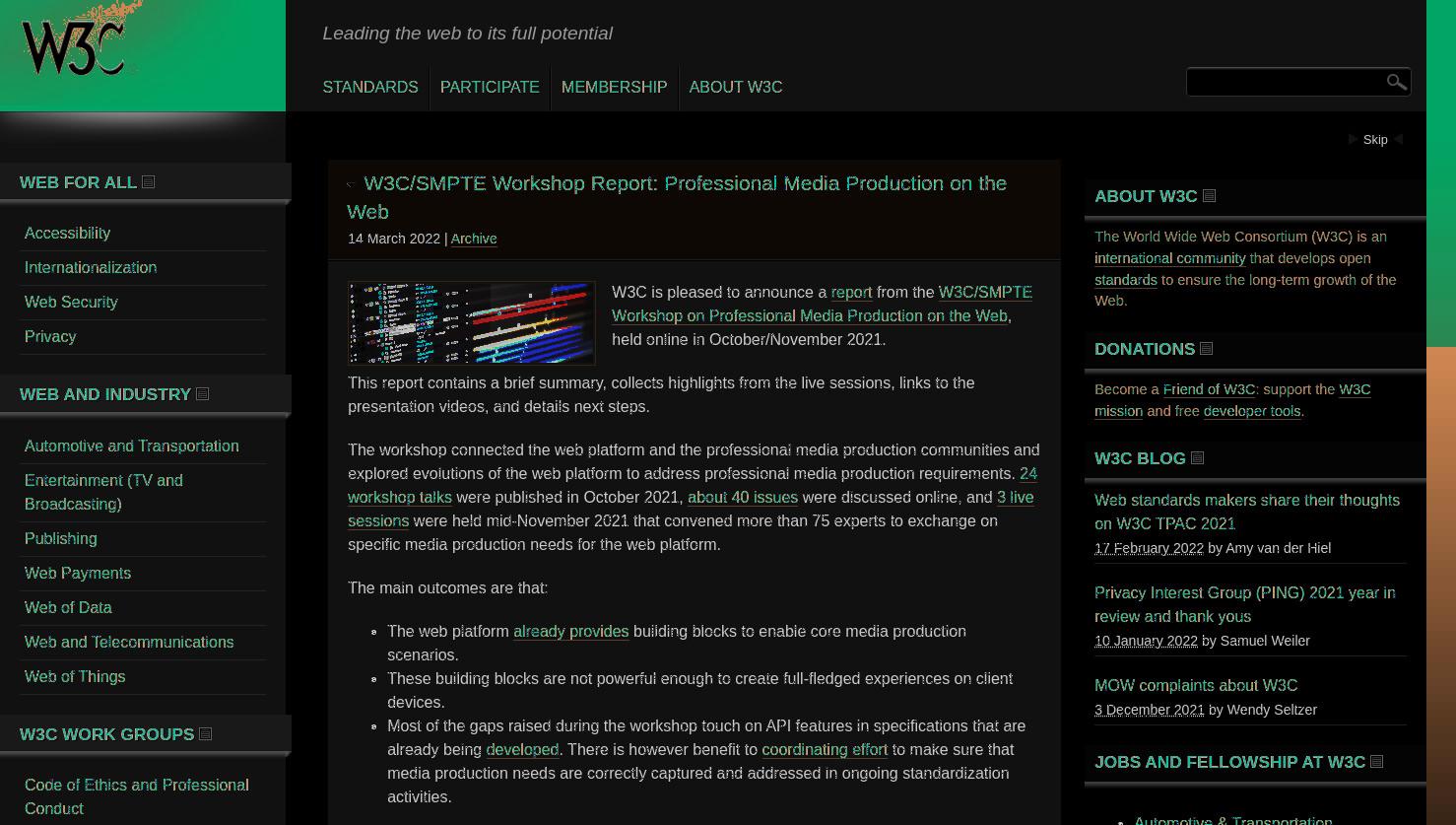1456x825 pixels.
Task: Collapse the W3C Blog section icon
Action: (x=1198, y=458)
